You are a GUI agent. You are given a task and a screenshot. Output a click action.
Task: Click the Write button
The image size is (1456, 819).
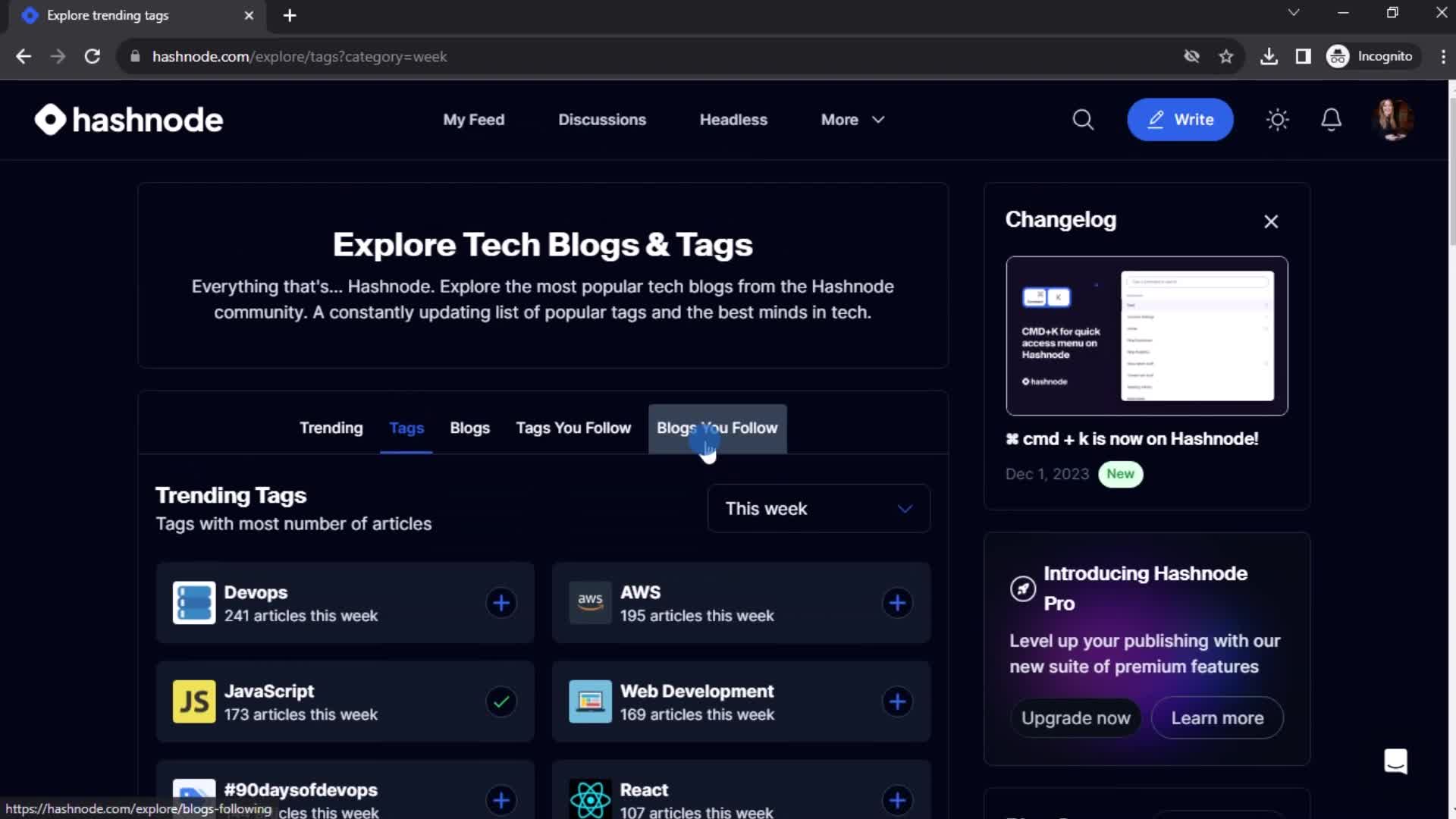point(1180,119)
